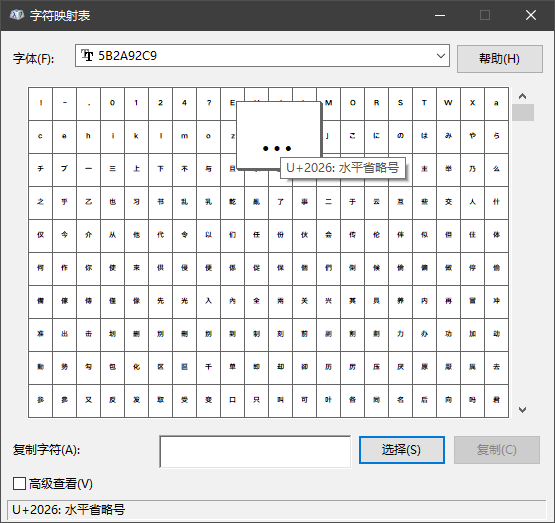Select the 入 character cell
The image size is (555, 523).
click(208, 302)
